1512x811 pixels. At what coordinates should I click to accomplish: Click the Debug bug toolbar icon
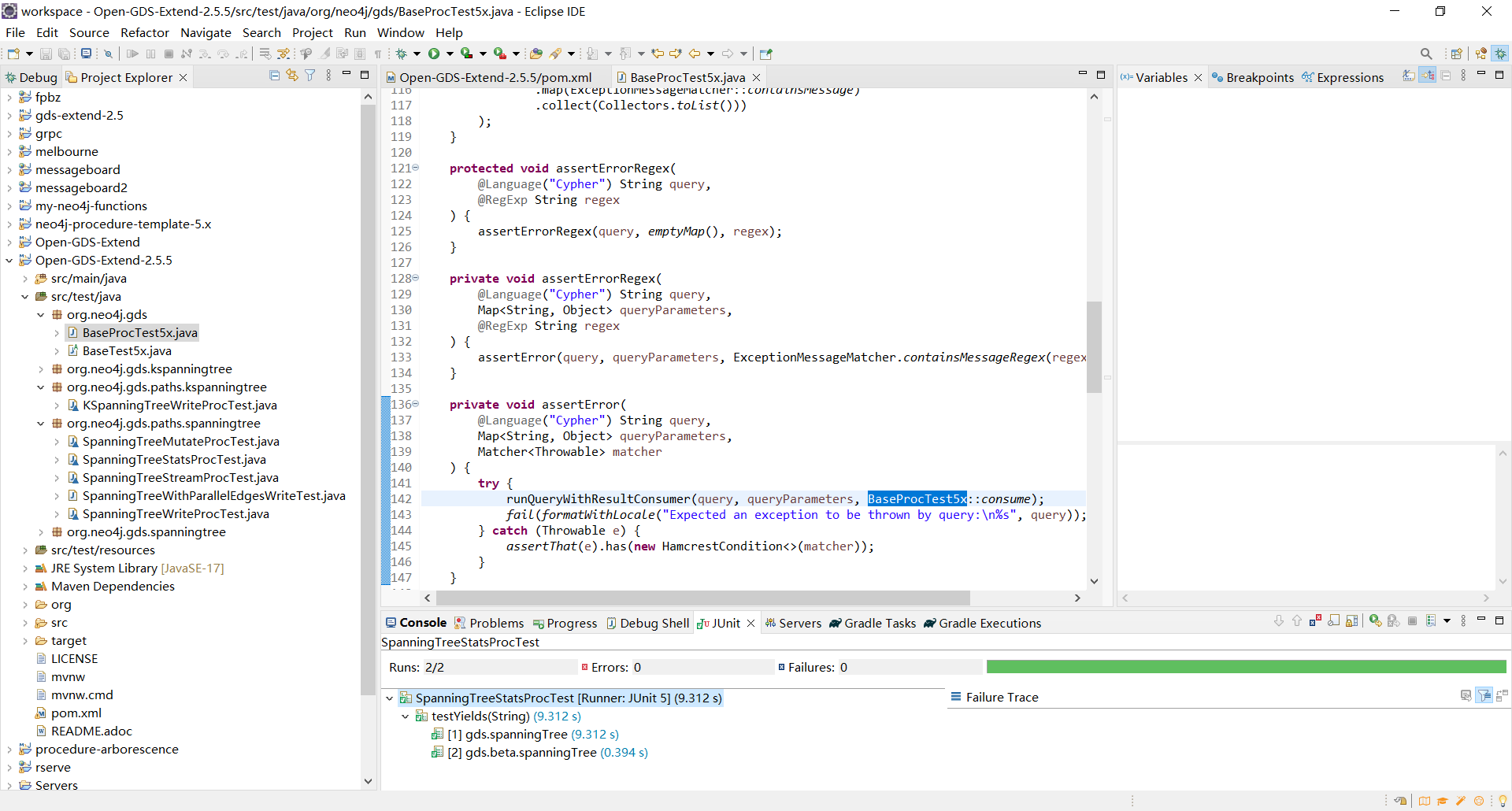[401, 54]
